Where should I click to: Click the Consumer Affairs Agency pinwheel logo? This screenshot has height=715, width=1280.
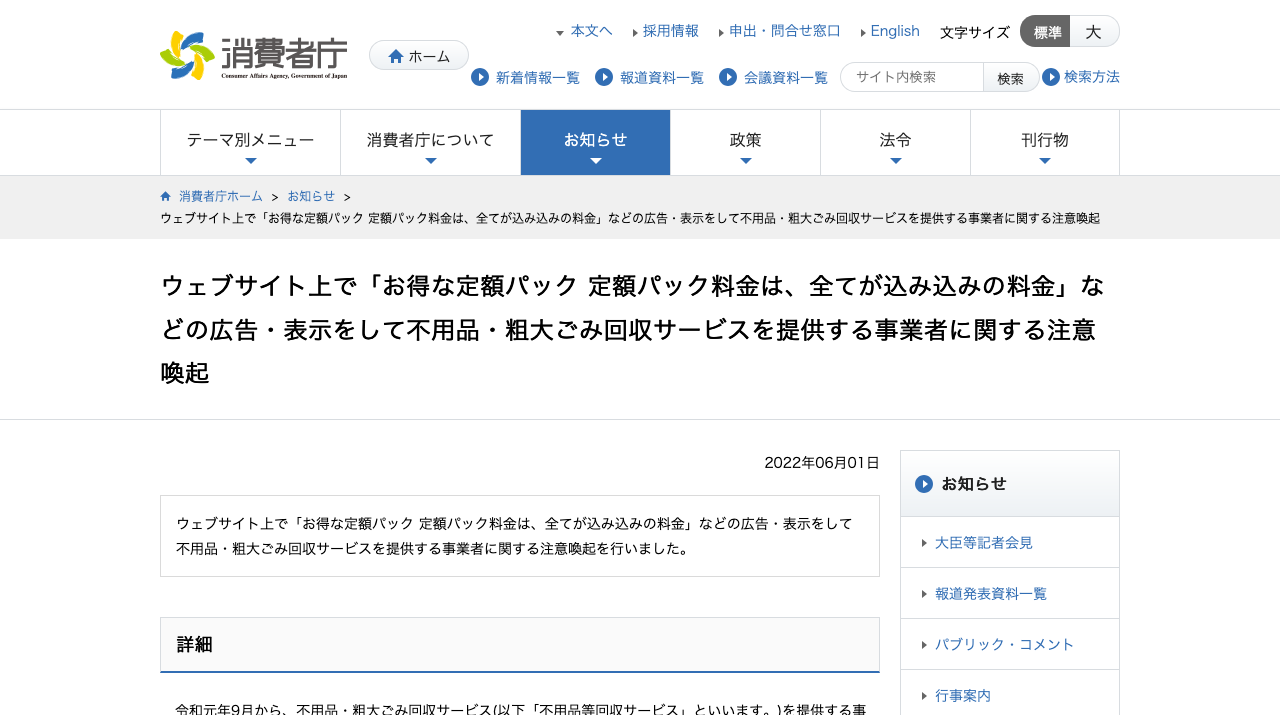coord(188,56)
